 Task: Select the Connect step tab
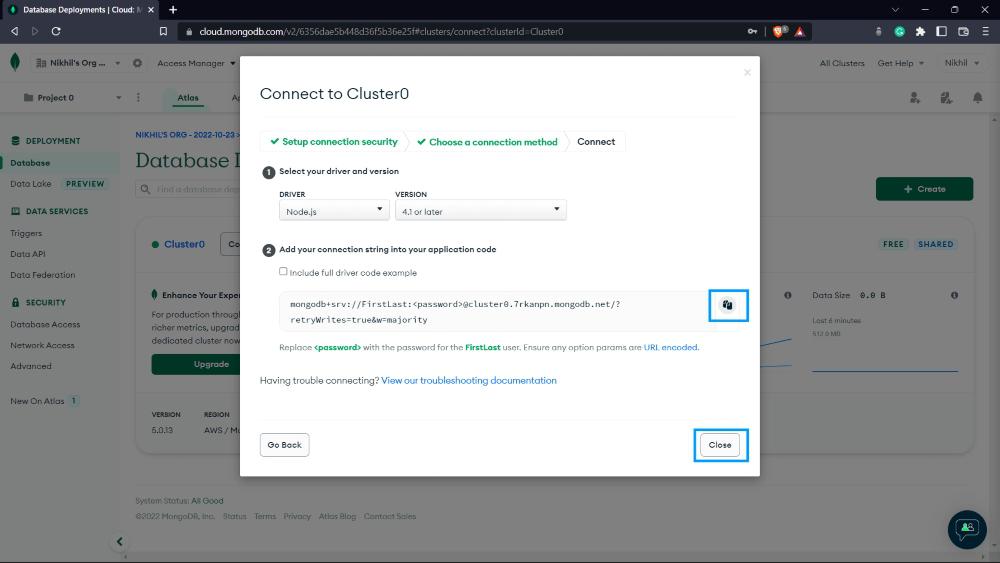[596, 142]
